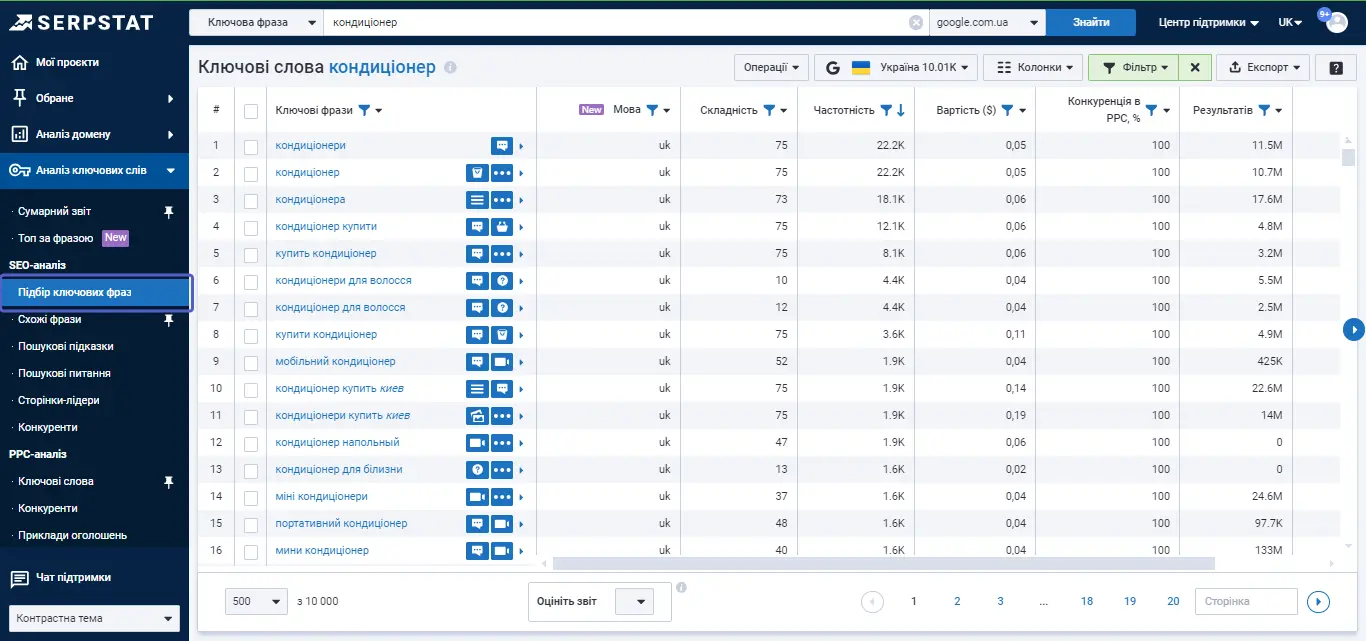Open the Контрастна тема theme selector
The image size is (1366, 641).
(94, 618)
